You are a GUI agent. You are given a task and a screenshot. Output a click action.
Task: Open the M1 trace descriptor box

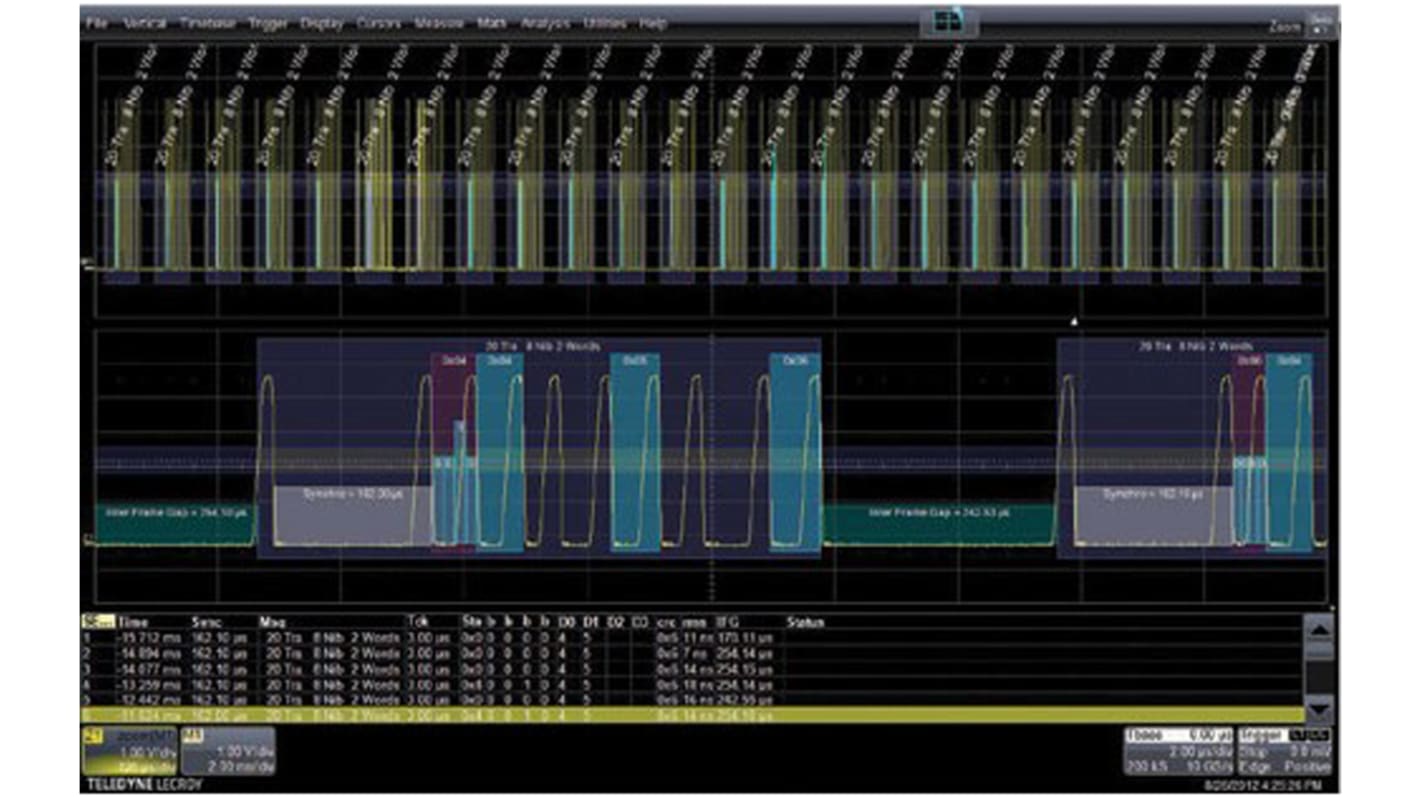228,750
